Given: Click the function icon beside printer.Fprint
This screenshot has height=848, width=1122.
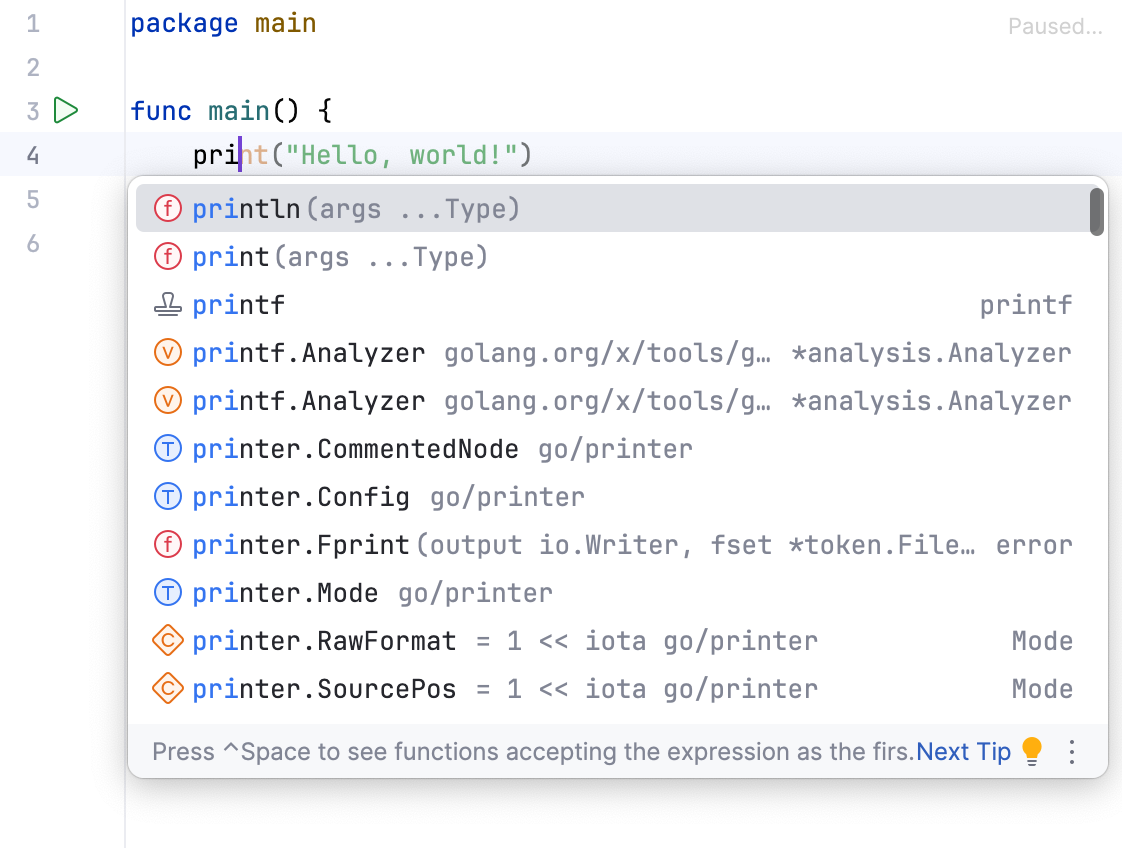Looking at the screenshot, I should click(168, 544).
